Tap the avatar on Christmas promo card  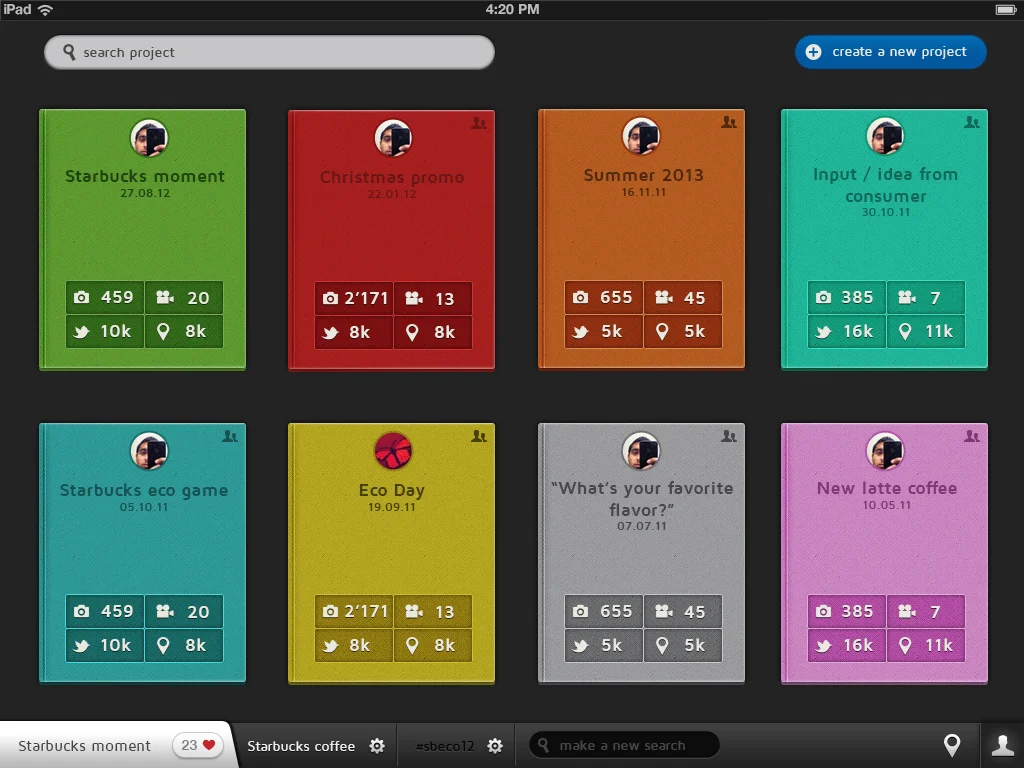(x=392, y=138)
